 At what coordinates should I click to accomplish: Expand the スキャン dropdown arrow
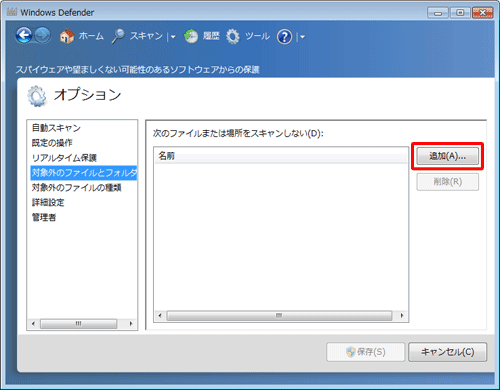[x=173, y=37]
